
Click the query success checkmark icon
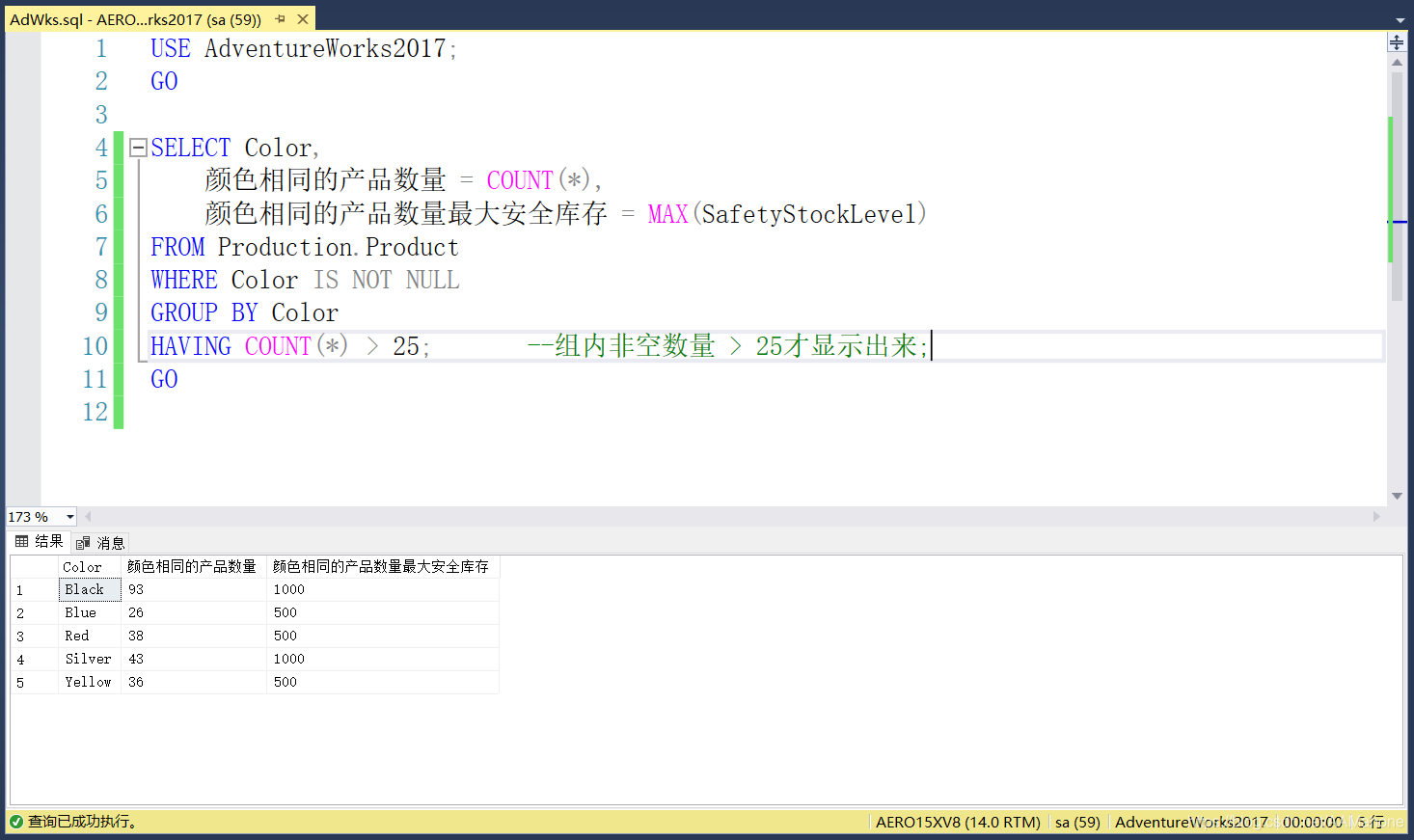pos(16,822)
